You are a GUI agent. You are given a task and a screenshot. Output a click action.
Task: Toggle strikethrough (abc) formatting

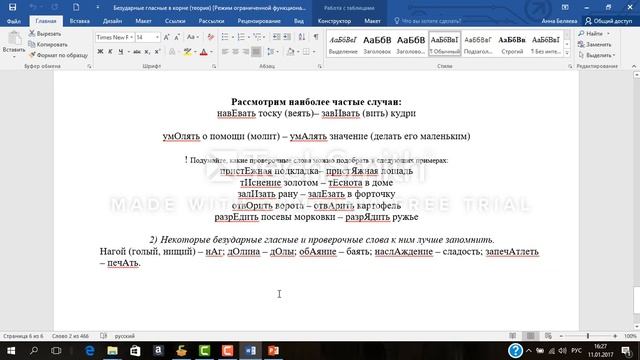pyautogui.click(x=137, y=51)
